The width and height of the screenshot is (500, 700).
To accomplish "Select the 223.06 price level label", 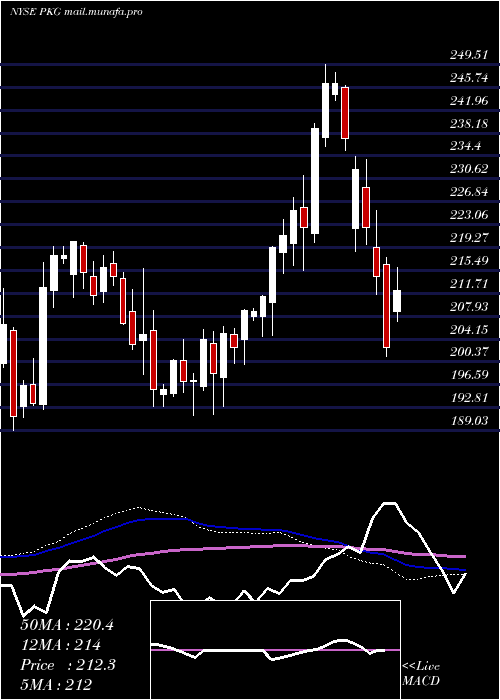I will click(469, 215).
